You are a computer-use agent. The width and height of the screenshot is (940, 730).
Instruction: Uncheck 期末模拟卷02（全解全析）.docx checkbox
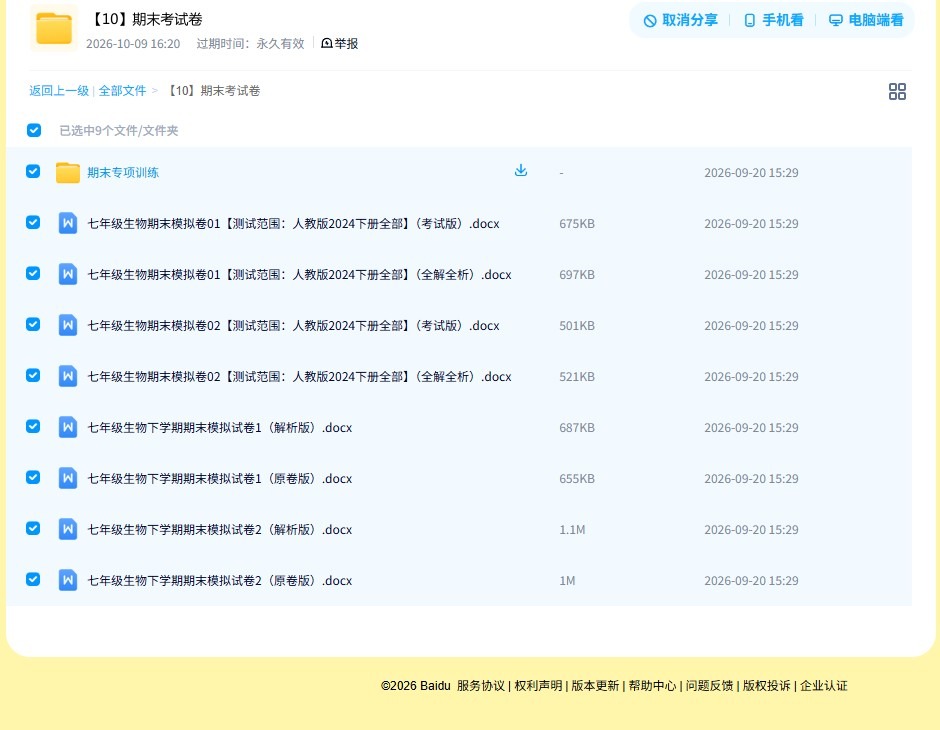33,375
